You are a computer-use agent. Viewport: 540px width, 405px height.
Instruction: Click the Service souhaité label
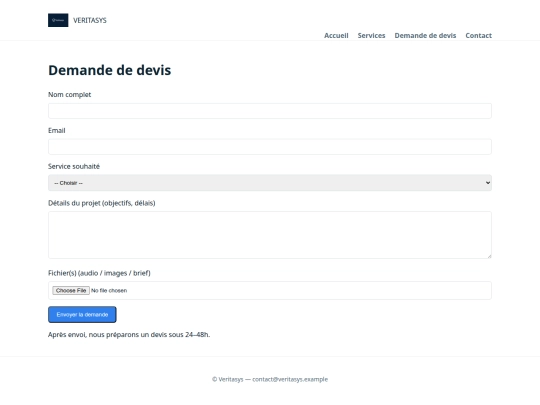(x=74, y=166)
